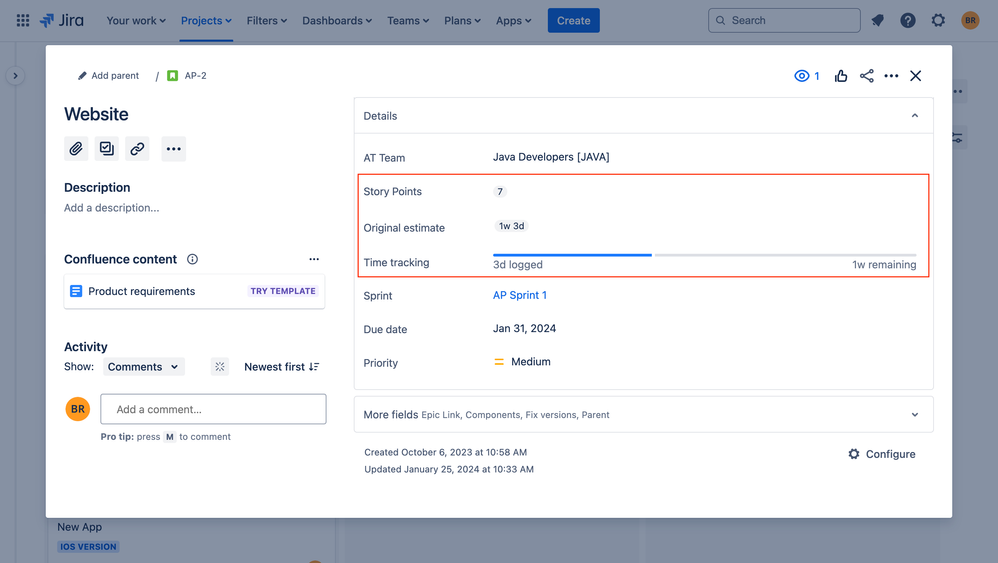Open the settings gear in top bar
This screenshot has width=998, height=563.
point(938,20)
